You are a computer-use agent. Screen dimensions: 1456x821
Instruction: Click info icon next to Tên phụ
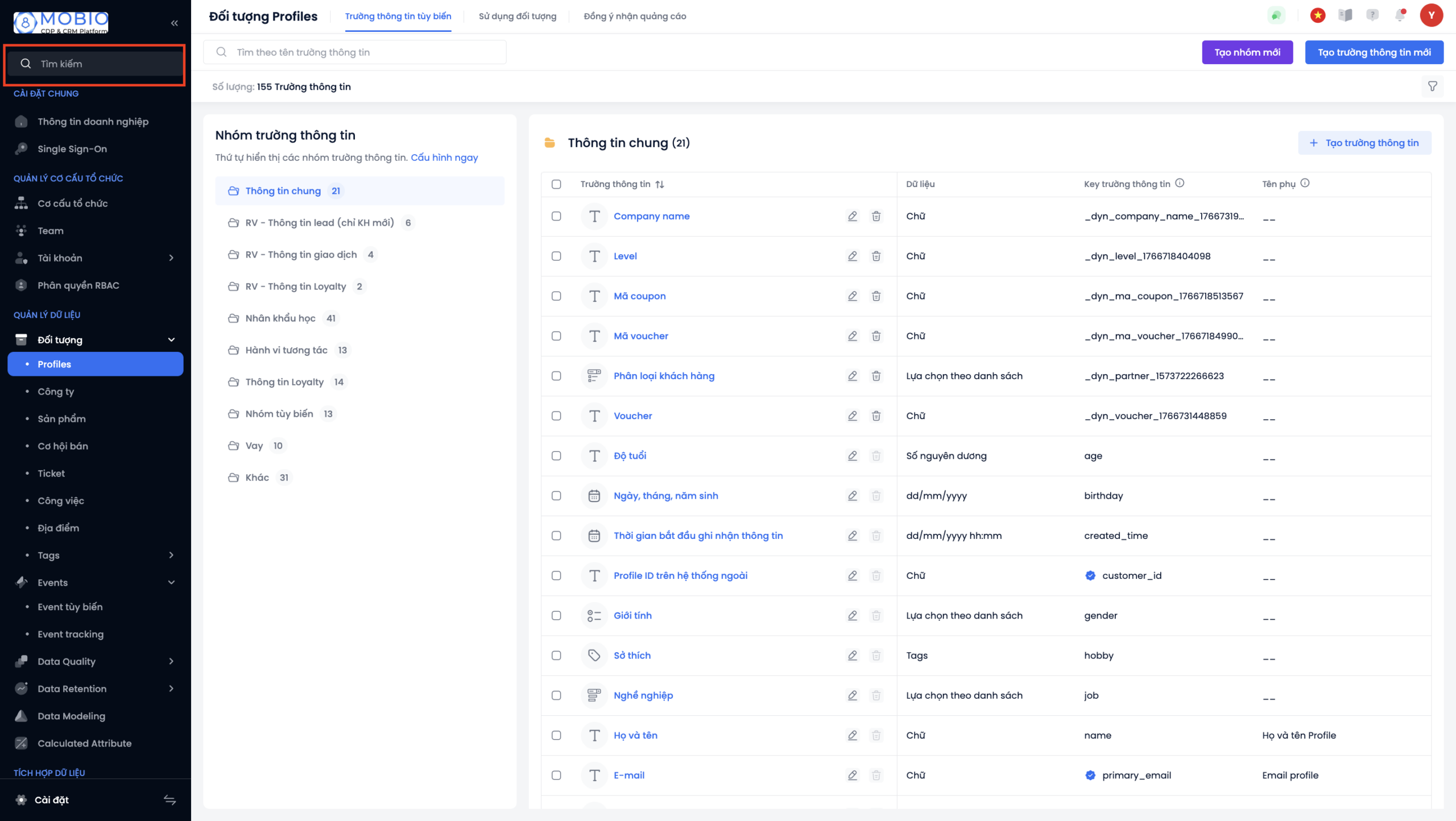click(x=1305, y=183)
